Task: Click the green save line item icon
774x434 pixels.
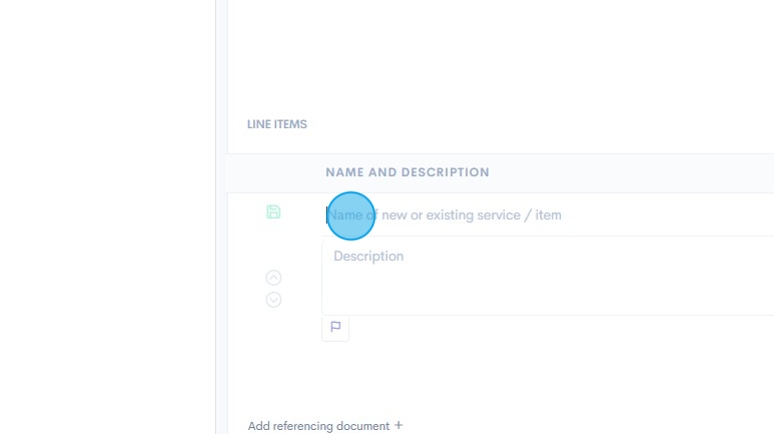Action: [273, 212]
